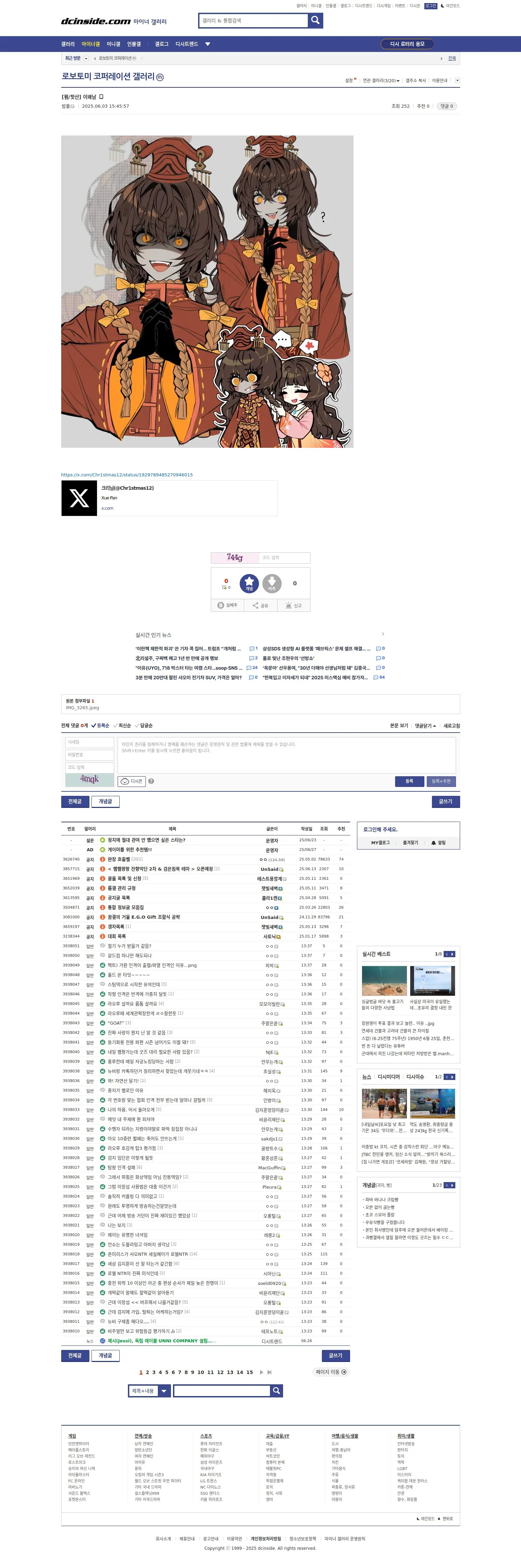Click the 비추 downvote arrow button
The width and height of the screenshot is (521, 1568).
(271, 584)
